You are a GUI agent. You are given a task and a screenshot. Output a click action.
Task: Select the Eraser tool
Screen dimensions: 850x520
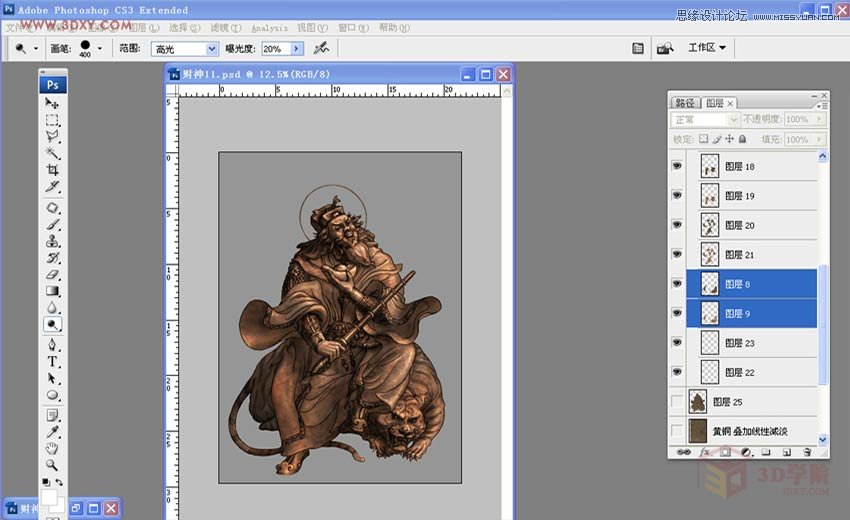pos(52,274)
